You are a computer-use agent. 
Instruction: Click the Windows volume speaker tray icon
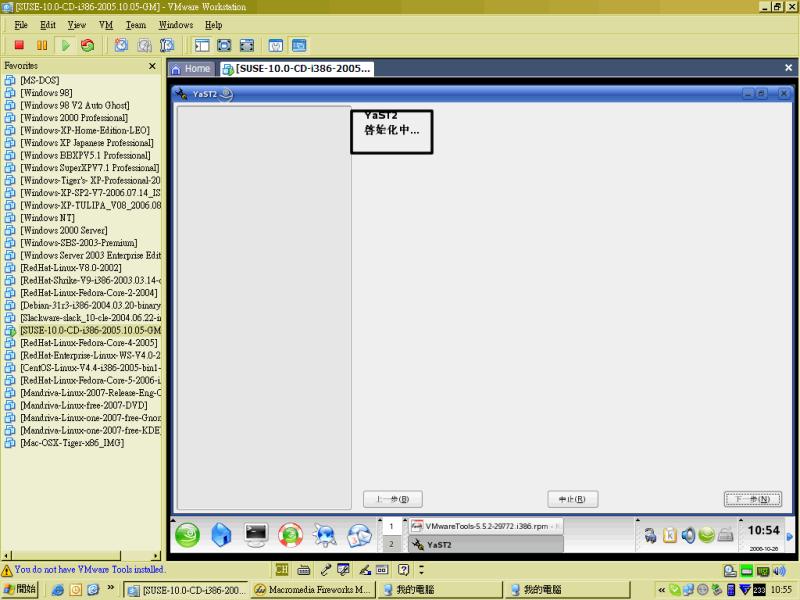(x=779, y=570)
